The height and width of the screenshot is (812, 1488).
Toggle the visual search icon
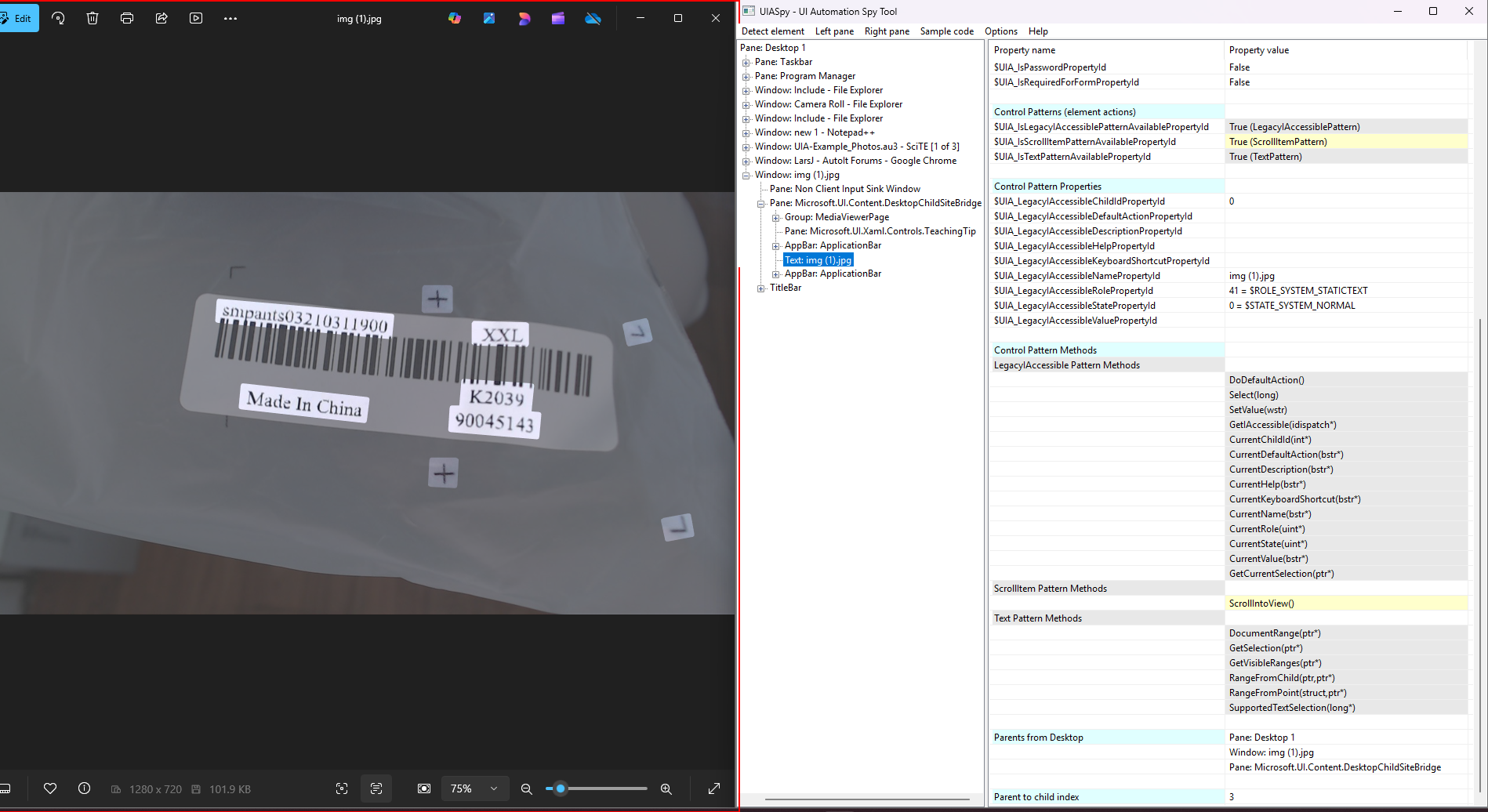(x=342, y=788)
